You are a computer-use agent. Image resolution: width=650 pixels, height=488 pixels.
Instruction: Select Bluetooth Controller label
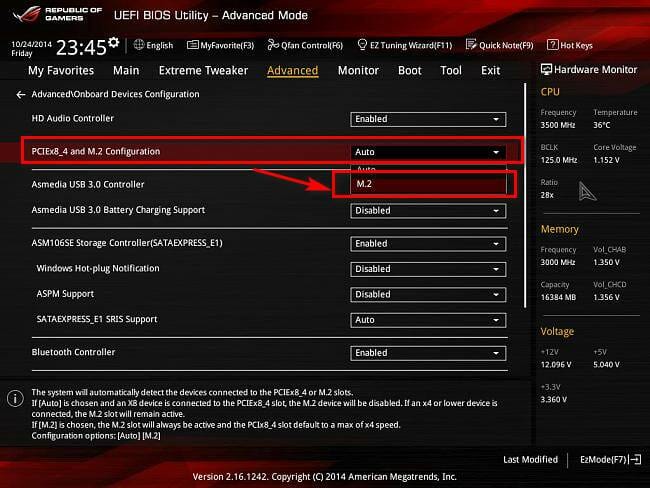click(x=73, y=352)
